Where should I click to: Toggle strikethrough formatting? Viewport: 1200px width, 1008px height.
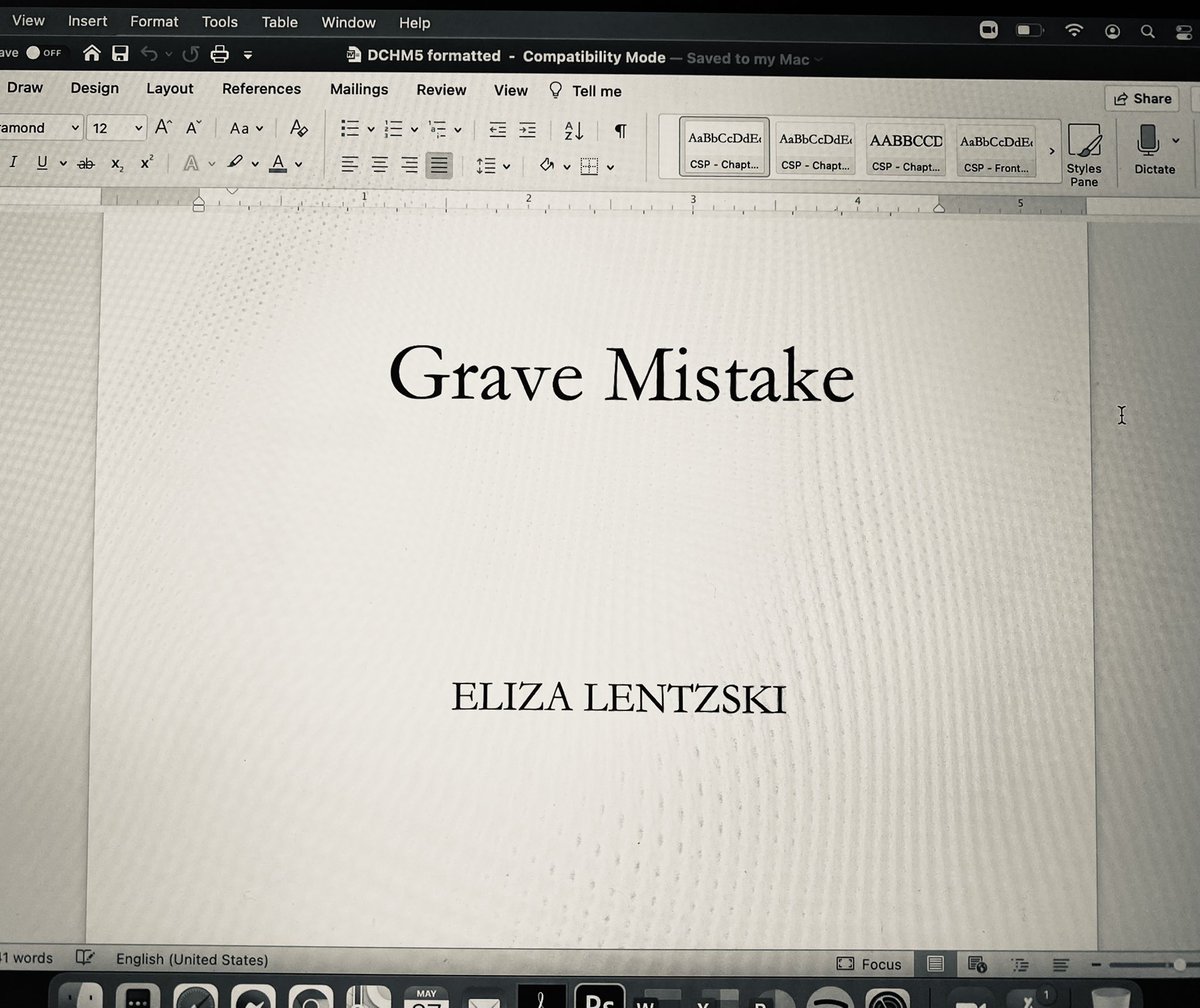coord(86,163)
